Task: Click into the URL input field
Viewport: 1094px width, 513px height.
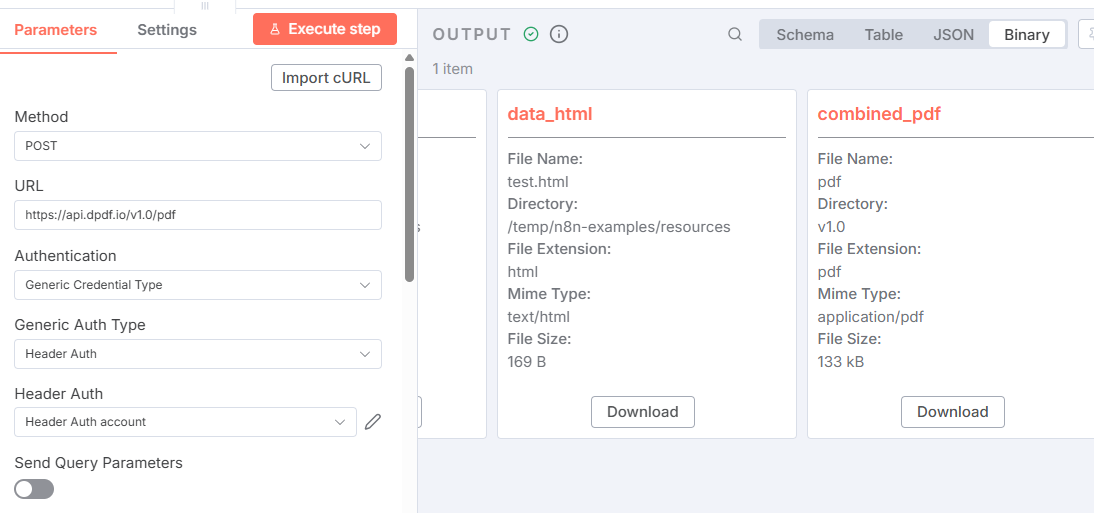Action: tap(198, 215)
